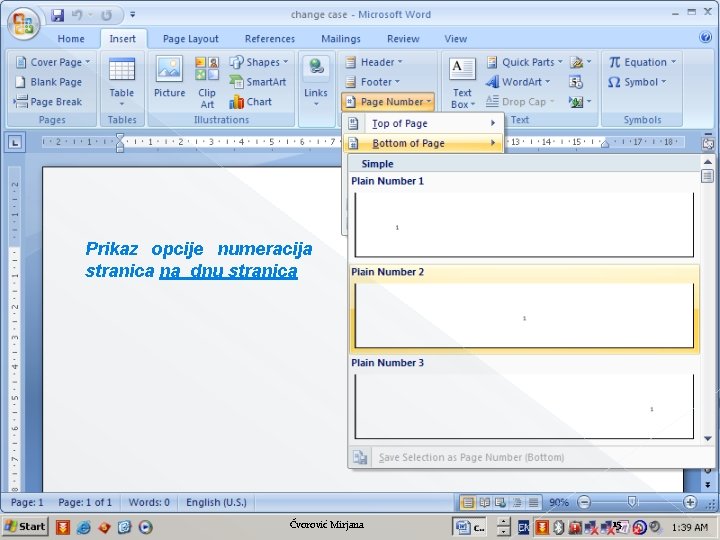Insert a Page Break
This screenshot has width=720, height=540.
point(48,101)
